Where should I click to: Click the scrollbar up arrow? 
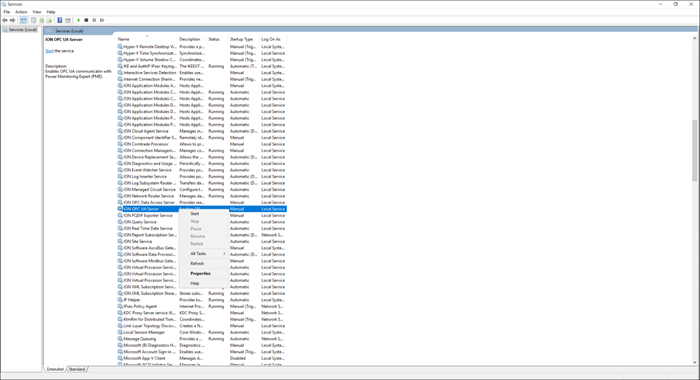694,39
